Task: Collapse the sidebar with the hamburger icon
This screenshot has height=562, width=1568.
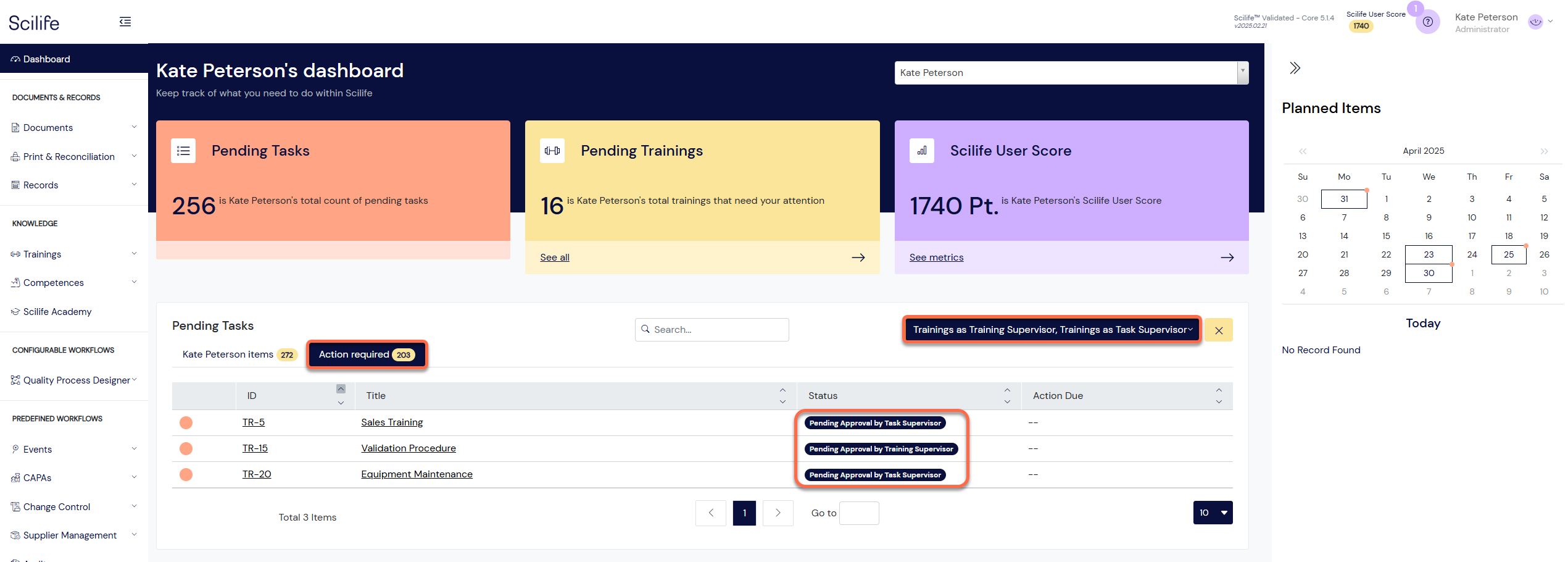Action: 125,22
